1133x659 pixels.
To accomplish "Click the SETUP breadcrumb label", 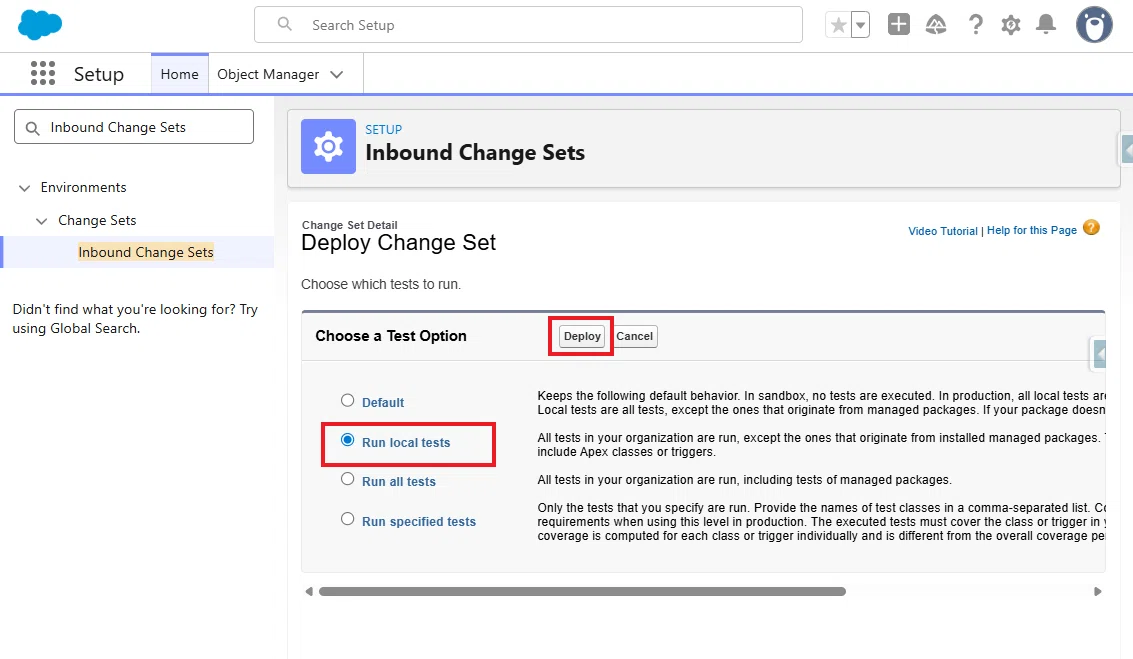I will [x=383, y=129].
